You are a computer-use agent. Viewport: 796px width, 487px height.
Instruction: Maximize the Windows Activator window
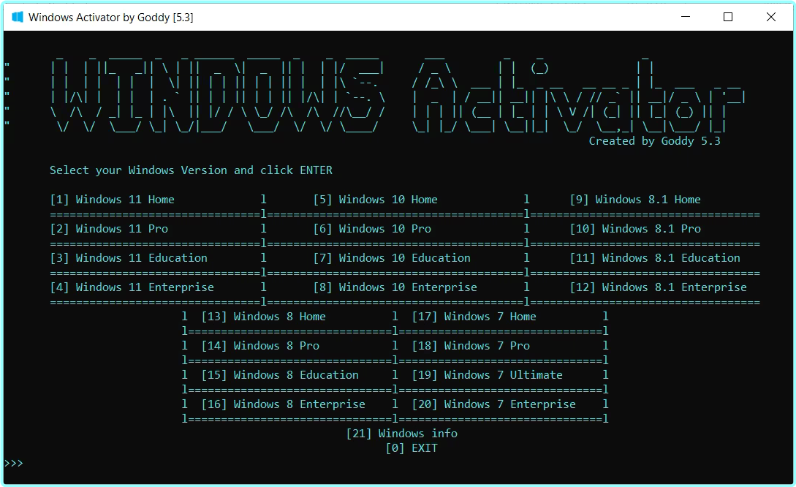(728, 17)
